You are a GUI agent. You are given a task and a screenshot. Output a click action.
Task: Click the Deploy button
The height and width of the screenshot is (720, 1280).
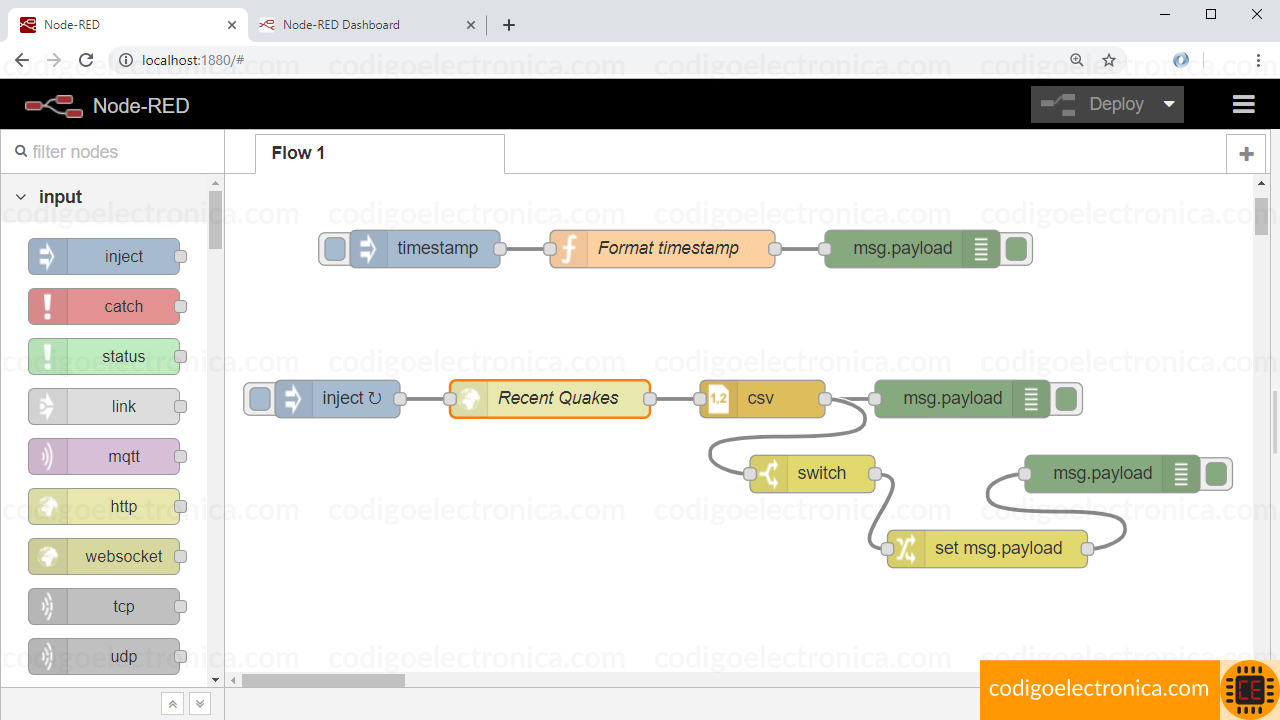tap(1093, 104)
